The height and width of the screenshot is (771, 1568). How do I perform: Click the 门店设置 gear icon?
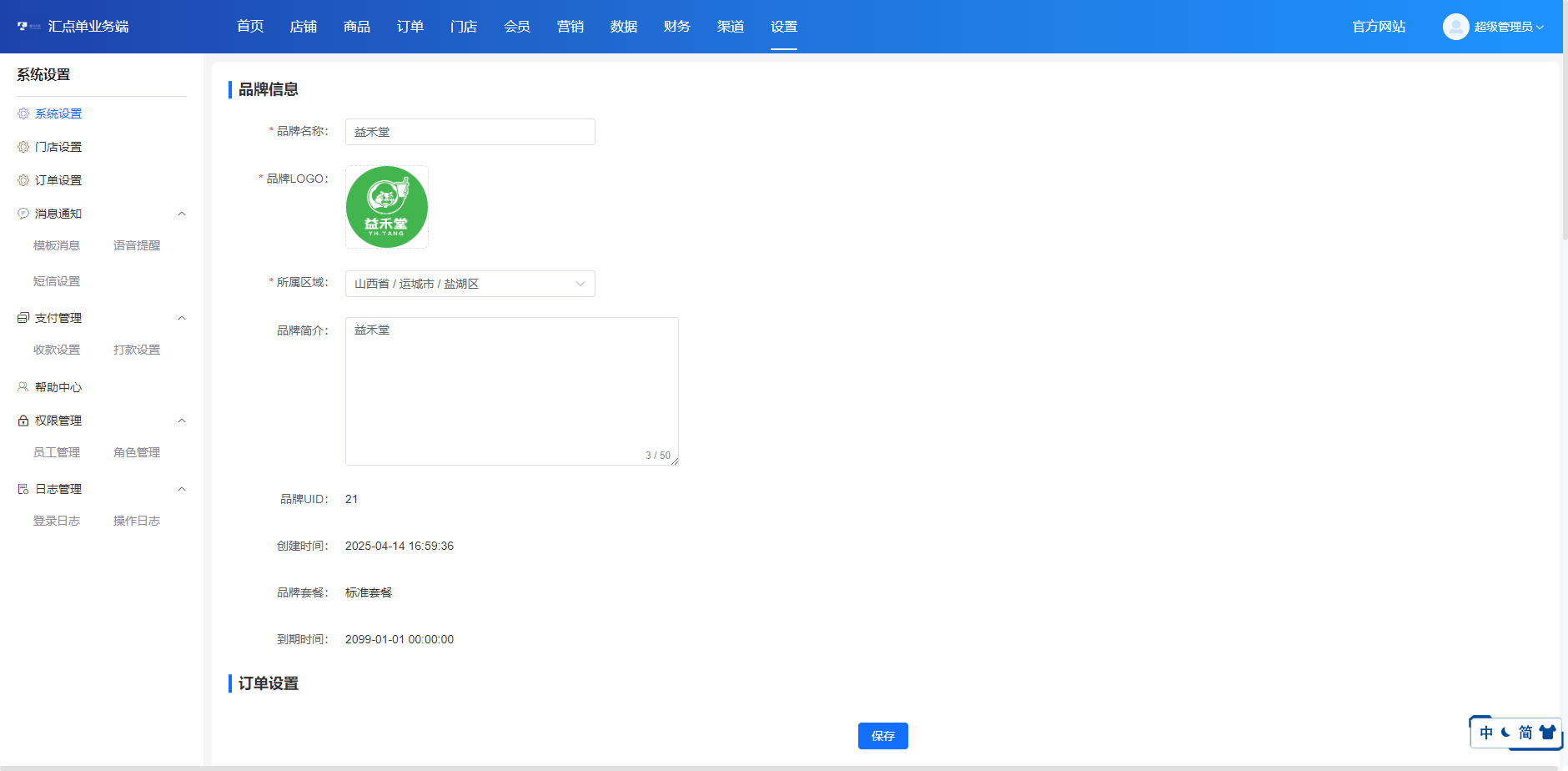(x=23, y=147)
